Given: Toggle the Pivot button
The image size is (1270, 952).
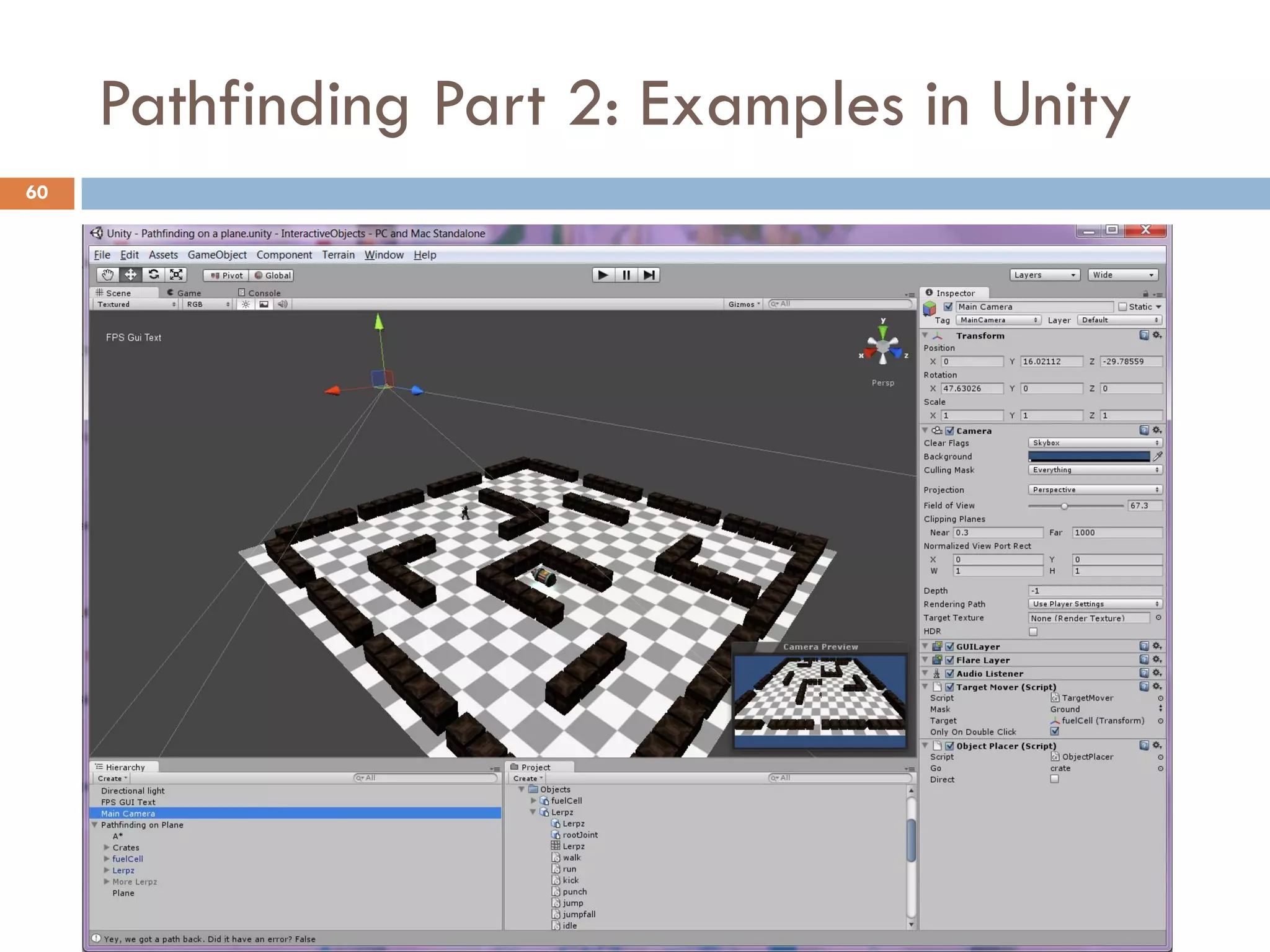Looking at the screenshot, I should (x=226, y=275).
